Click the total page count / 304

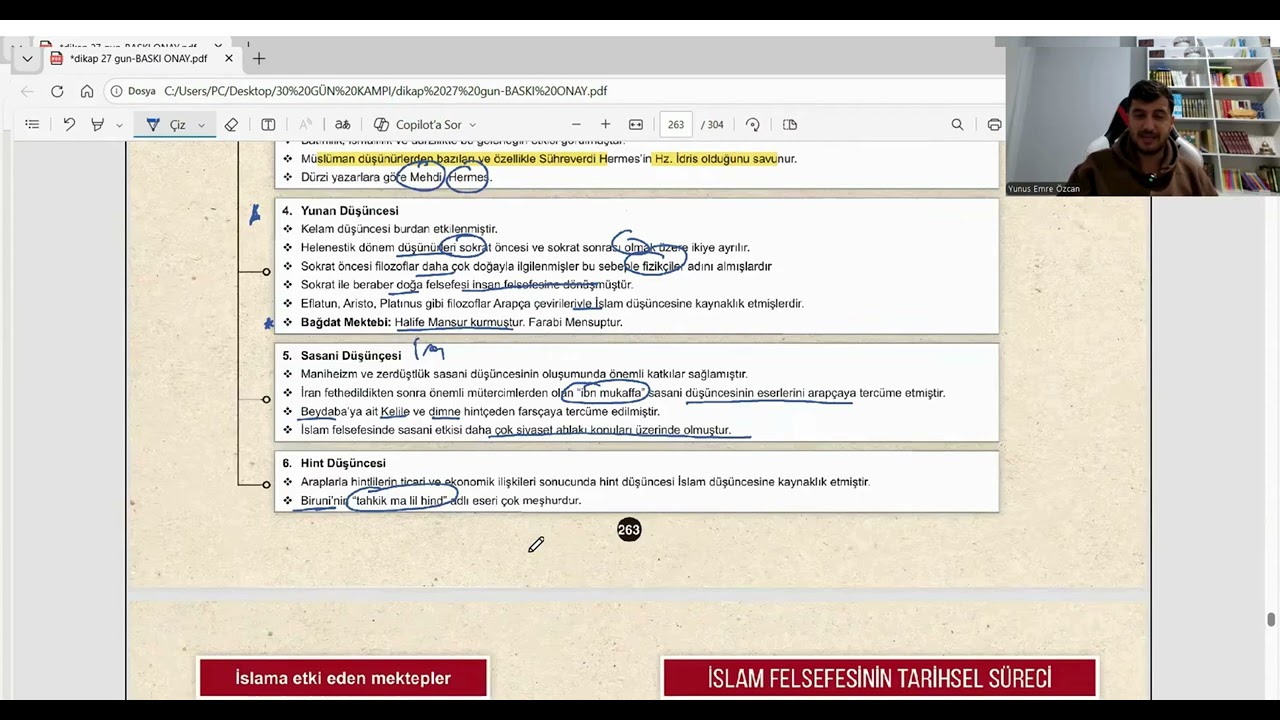[x=712, y=125]
